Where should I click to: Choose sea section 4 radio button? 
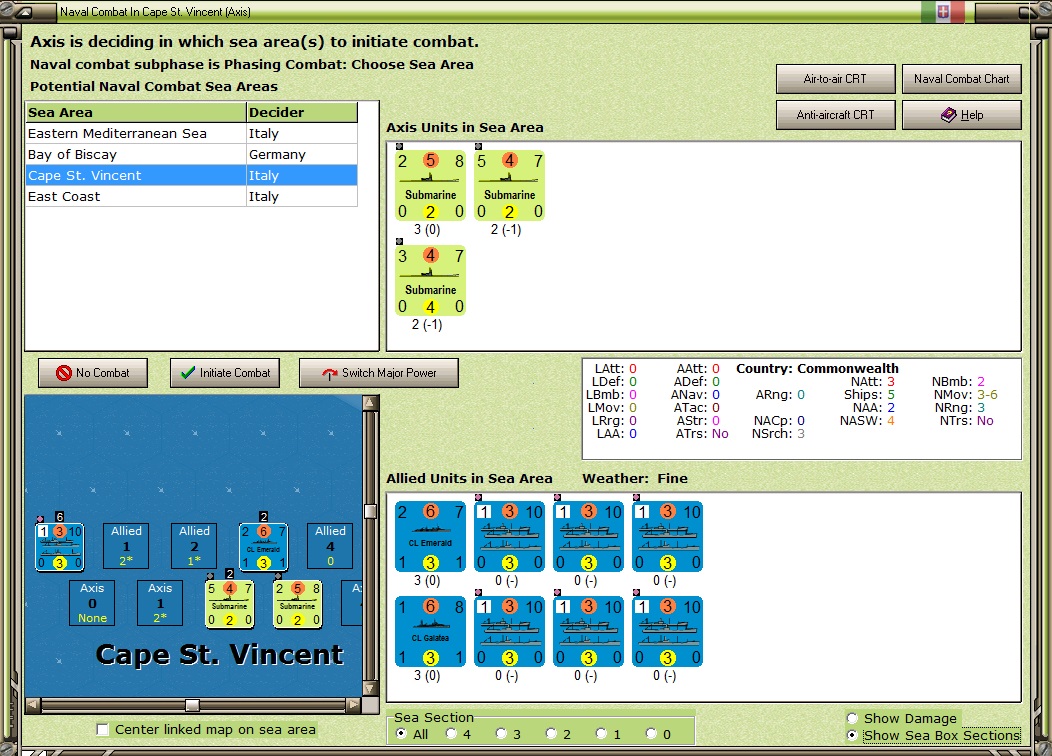click(451, 734)
